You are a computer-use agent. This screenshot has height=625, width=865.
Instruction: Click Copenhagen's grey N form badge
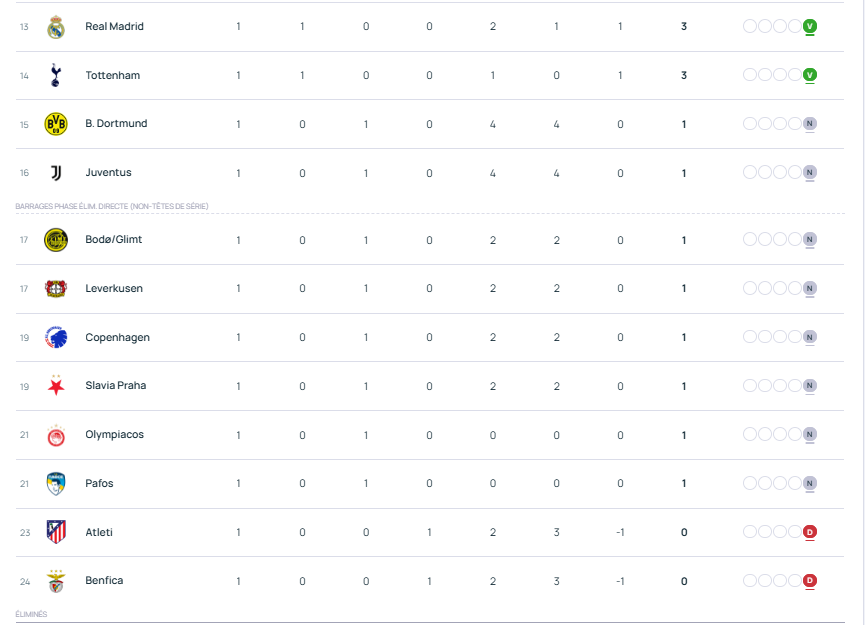click(x=810, y=338)
